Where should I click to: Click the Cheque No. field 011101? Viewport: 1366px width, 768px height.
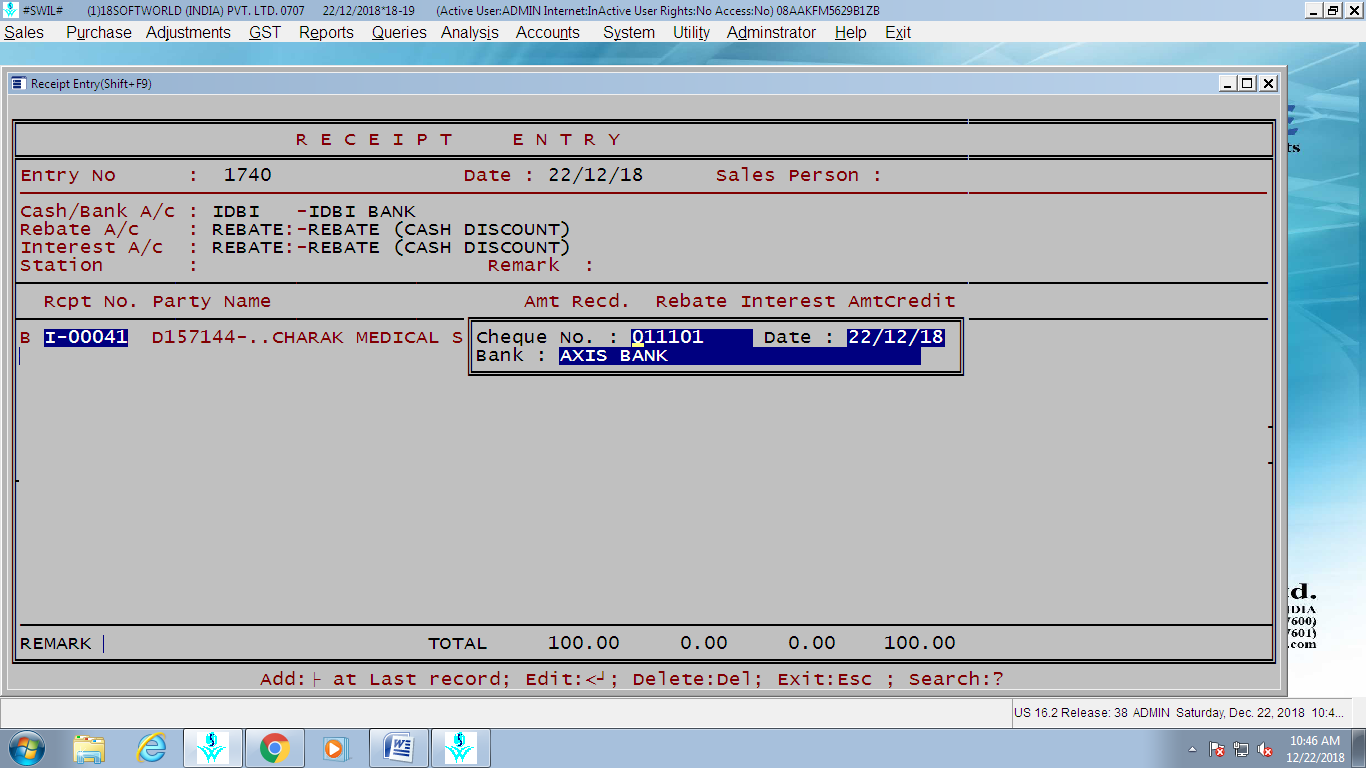tap(691, 337)
